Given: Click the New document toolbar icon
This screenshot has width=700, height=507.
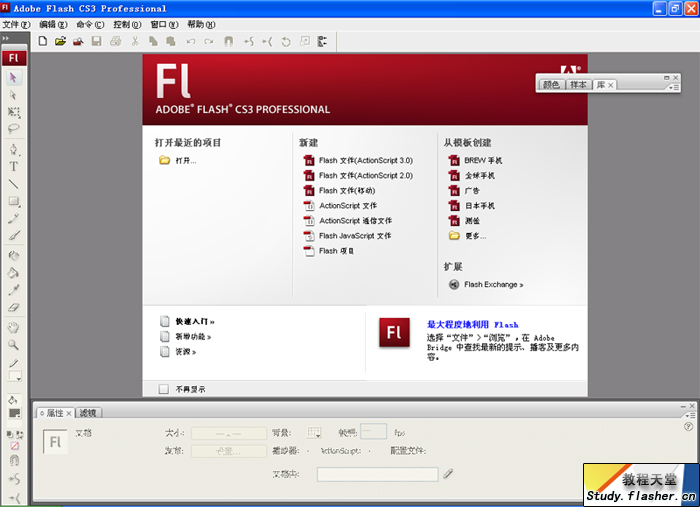Looking at the screenshot, I should click(43, 42).
